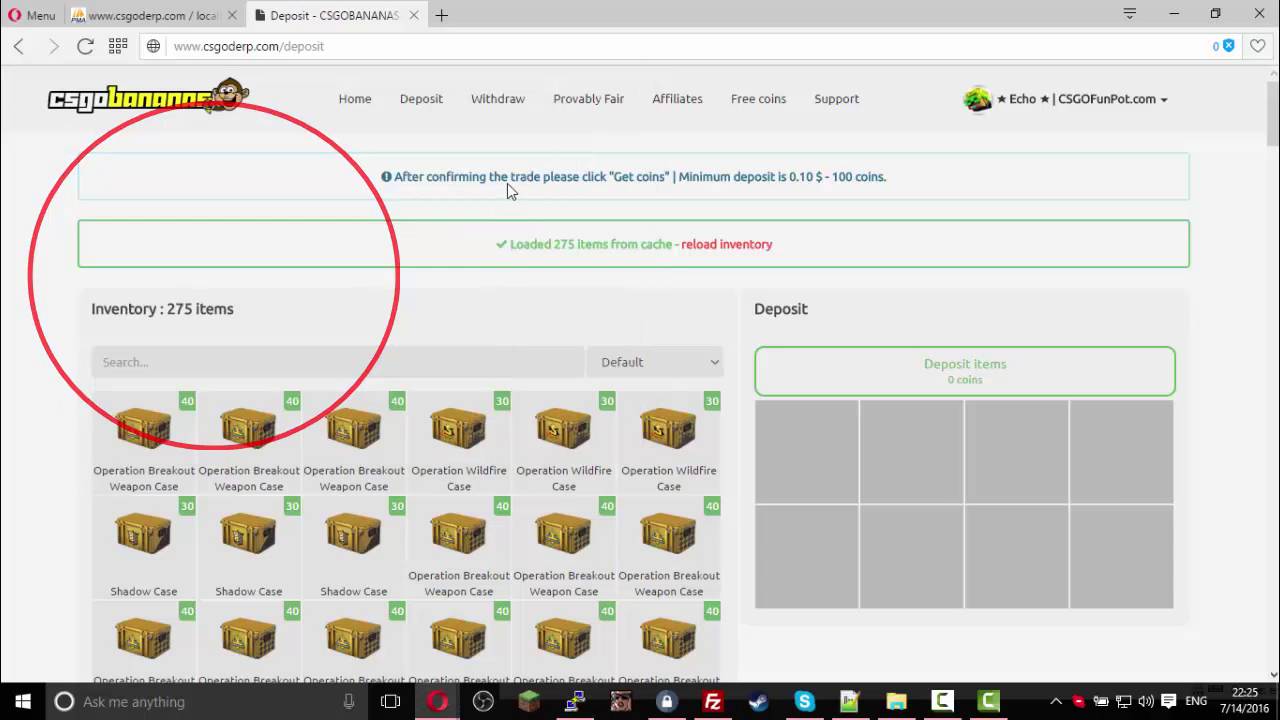Launch Minecraft from the taskbar
Screen dimensions: 1280x720
coord(529,701)
